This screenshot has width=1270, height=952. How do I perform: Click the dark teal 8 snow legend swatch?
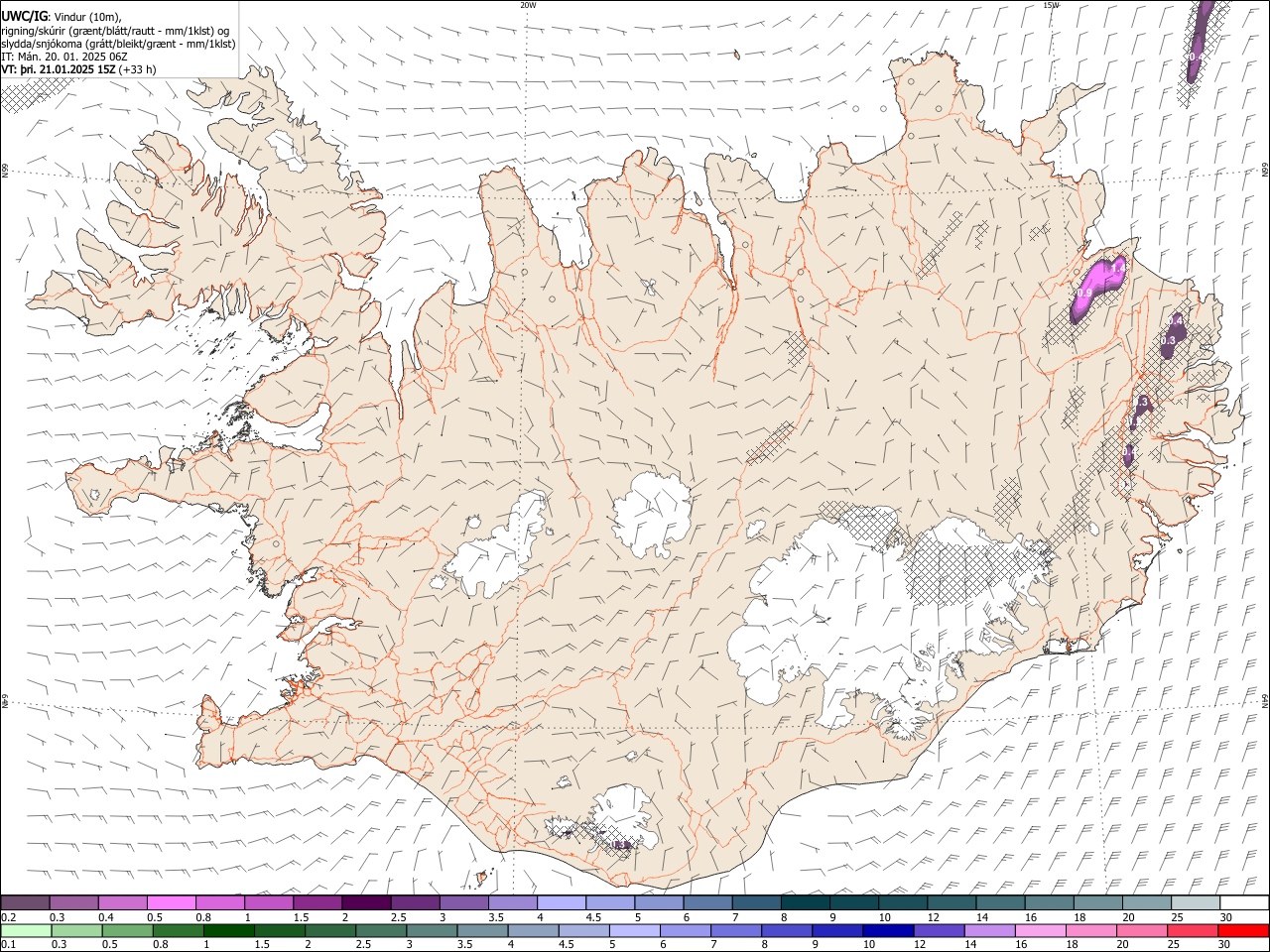click(804, 903)
